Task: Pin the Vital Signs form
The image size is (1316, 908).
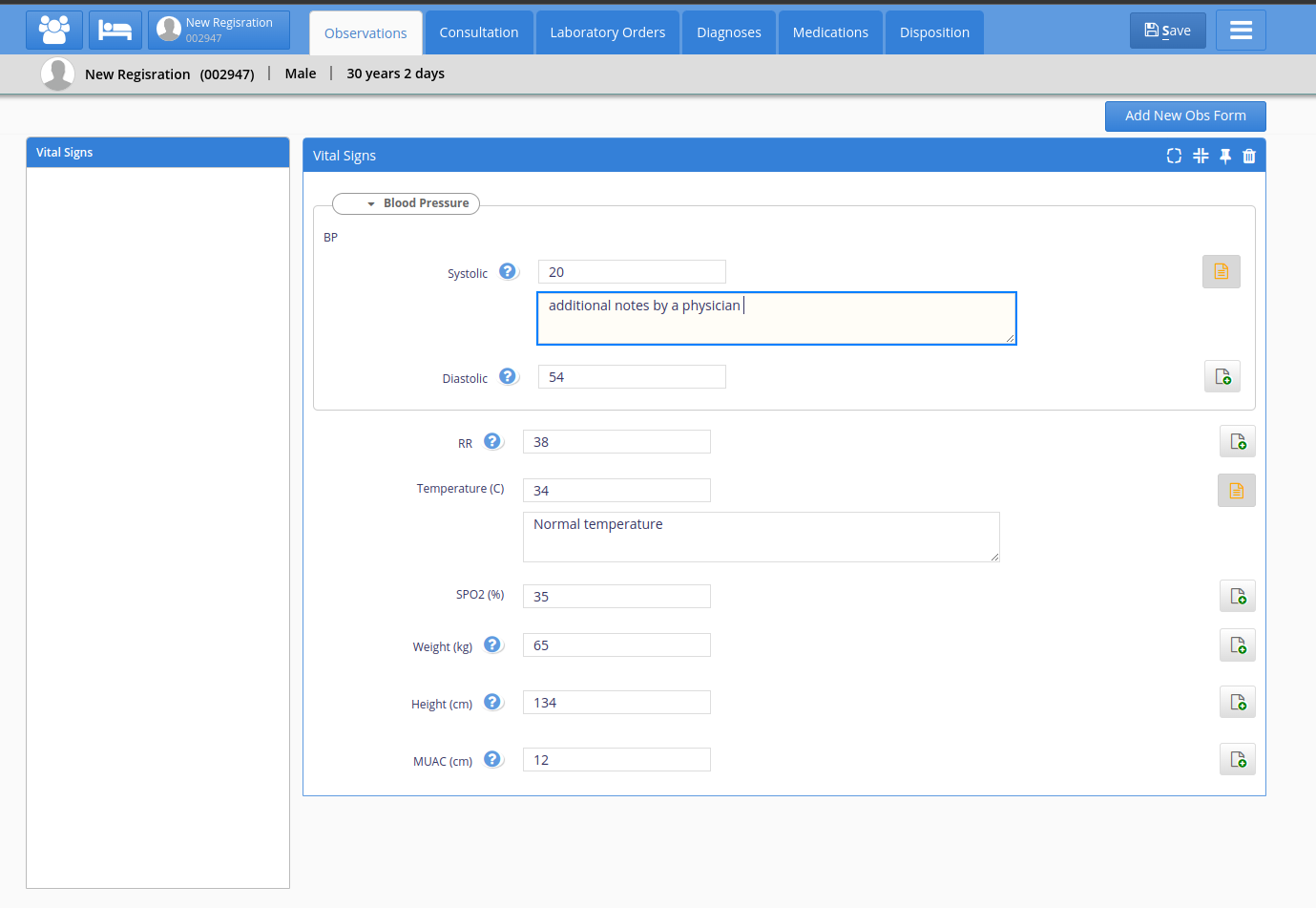Action: [1225, 156]
